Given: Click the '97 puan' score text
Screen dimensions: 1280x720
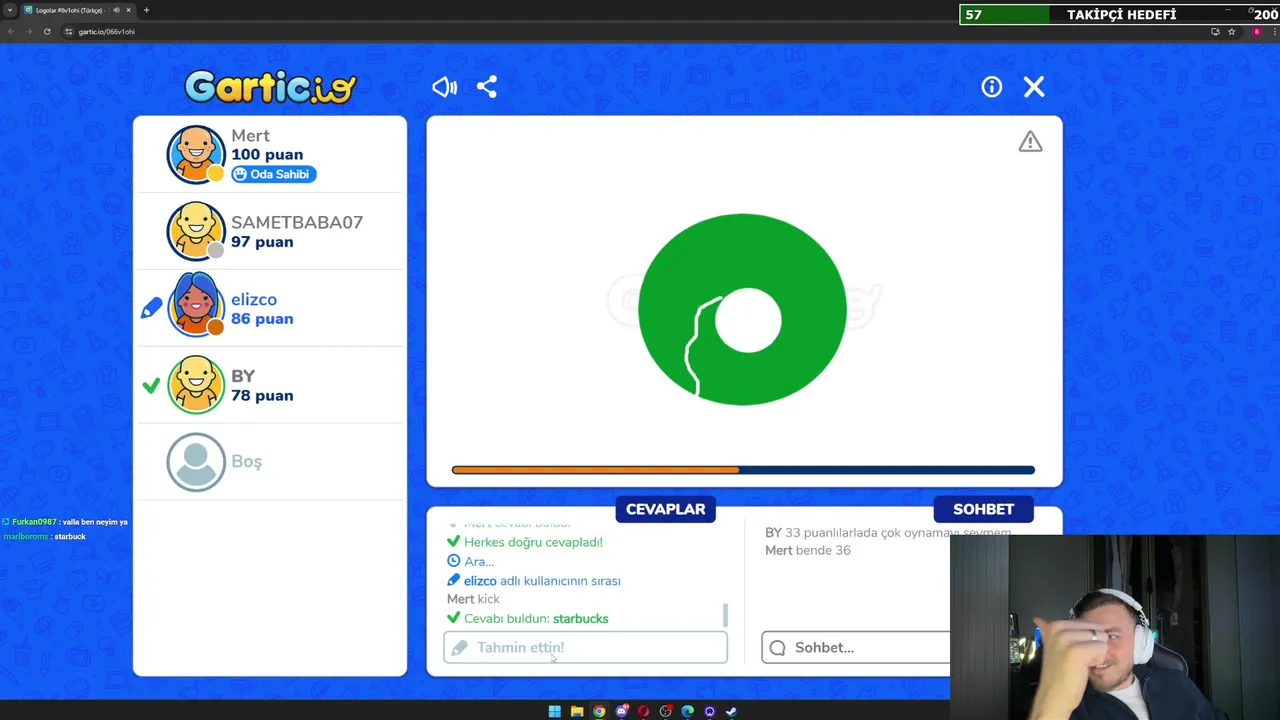Looking at the screenshot, I should [x=262, y=241].
